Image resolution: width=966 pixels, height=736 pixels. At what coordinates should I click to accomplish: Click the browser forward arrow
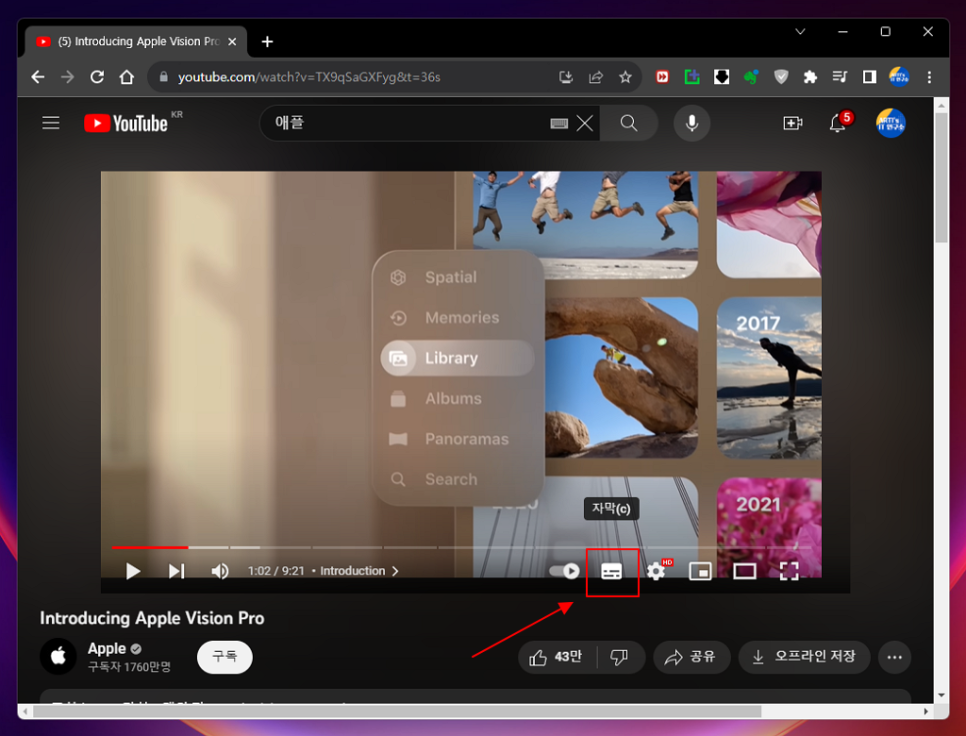pyautogui.click(x=68, y=77)
